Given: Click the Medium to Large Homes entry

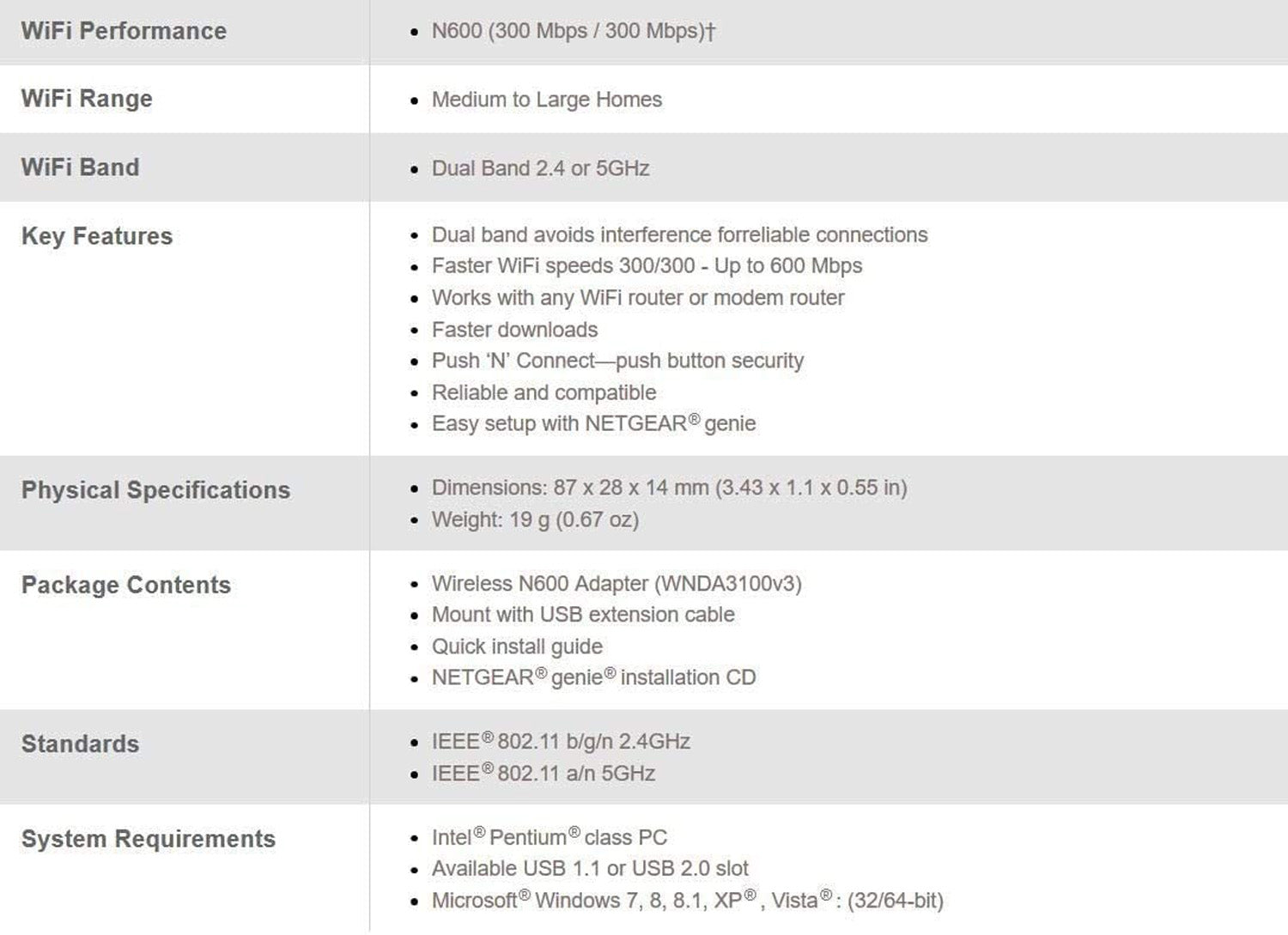Looking at the screenshot, I should click(546, 100).
